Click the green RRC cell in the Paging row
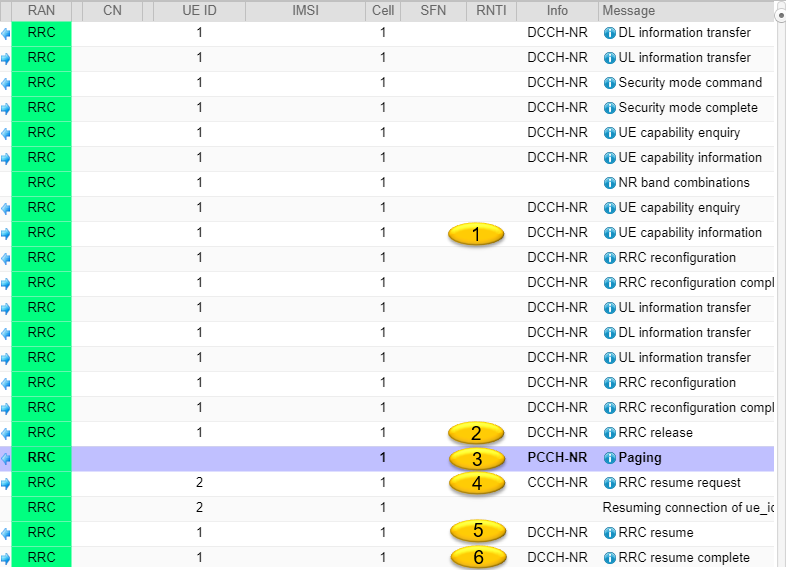Screen dimensions: 786x570 point(42,458)
